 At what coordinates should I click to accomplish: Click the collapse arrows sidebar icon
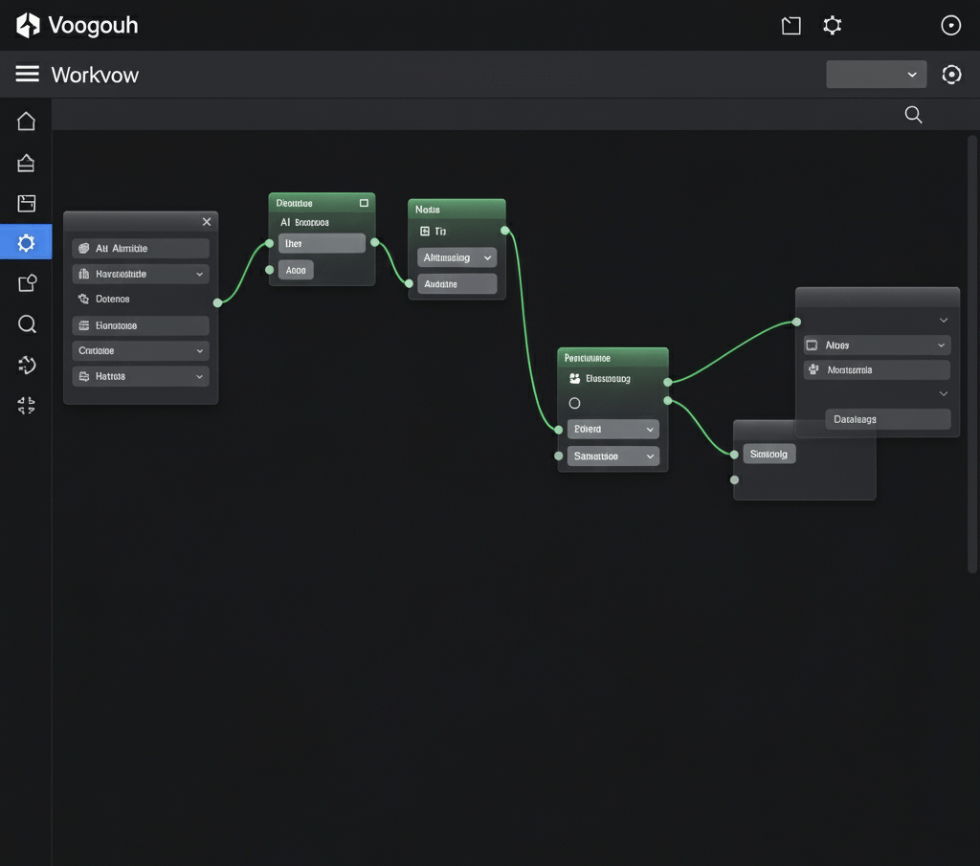26,406
